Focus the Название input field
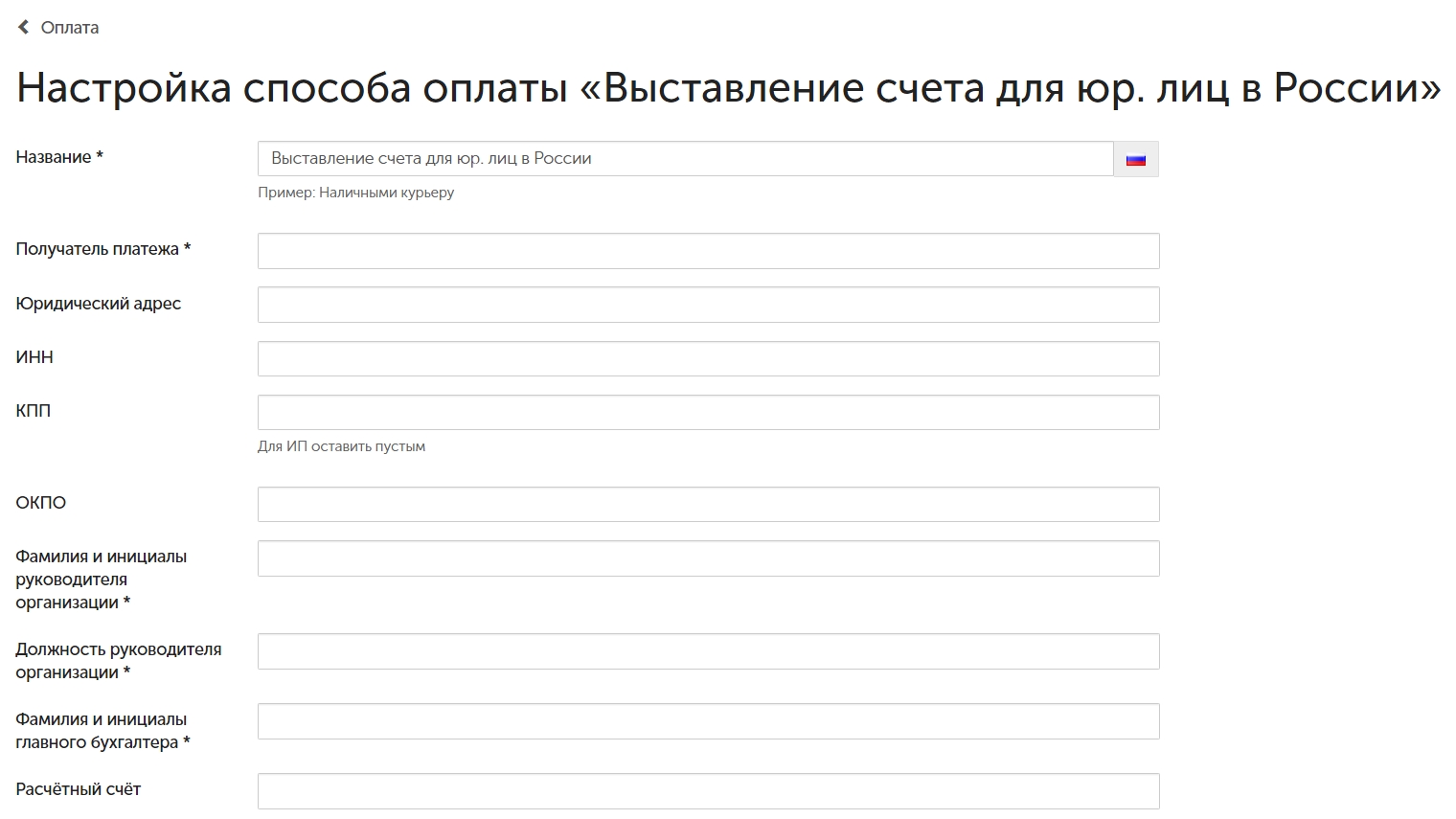 click(686, 159)
